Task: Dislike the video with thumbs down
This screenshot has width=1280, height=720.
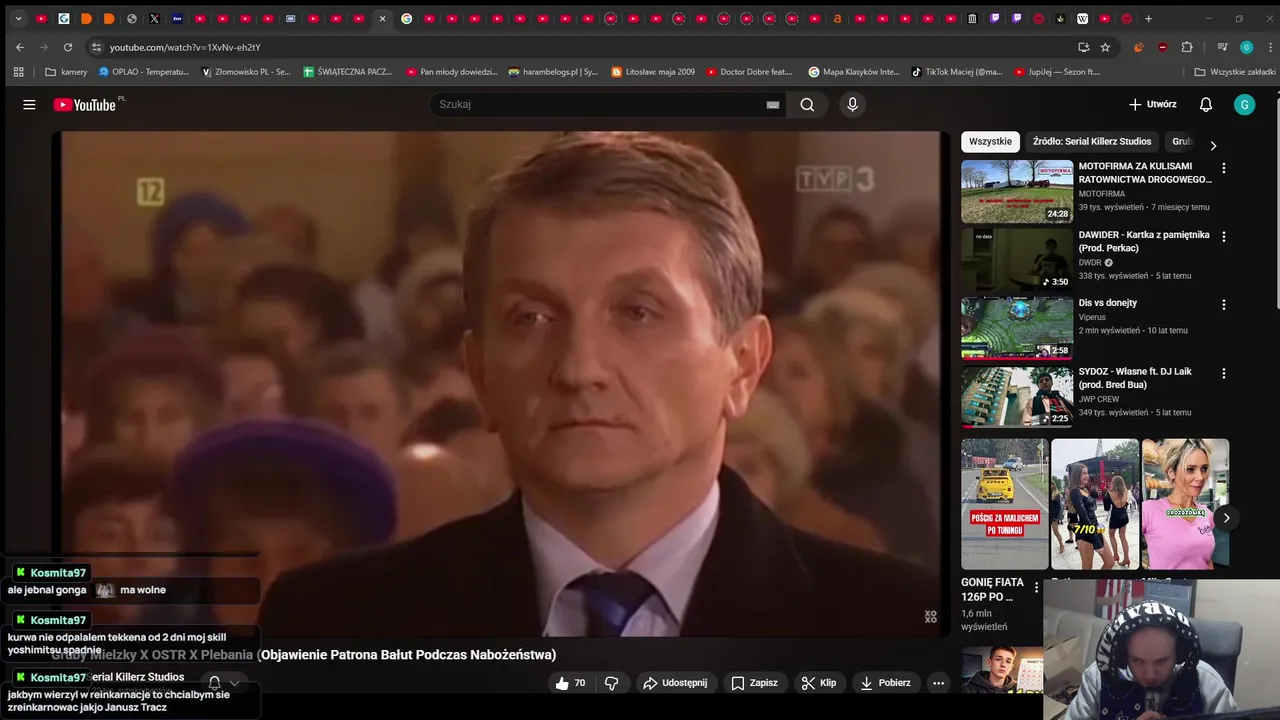Action: tap(611, 683)
